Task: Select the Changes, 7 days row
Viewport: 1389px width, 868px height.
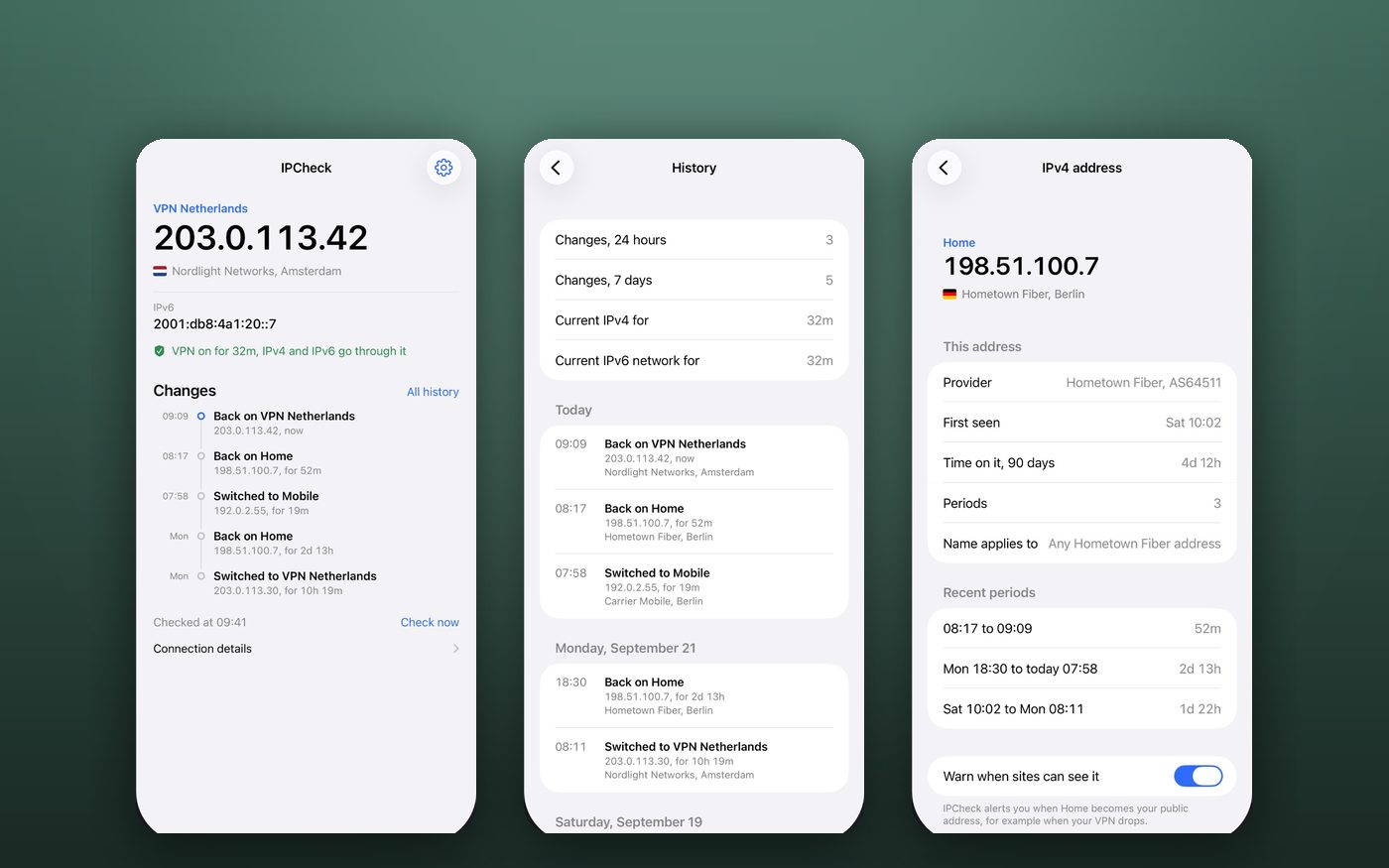Action: click(694, 280)
